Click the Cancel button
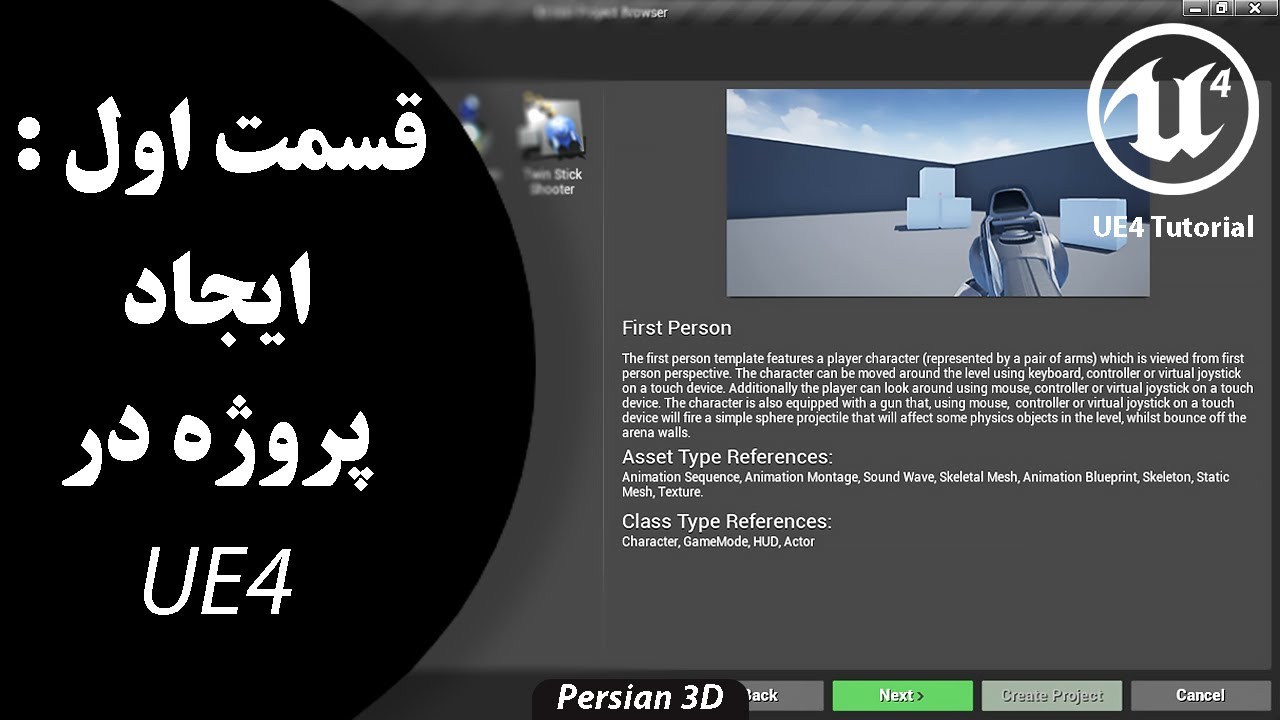 pos(1200,695)
